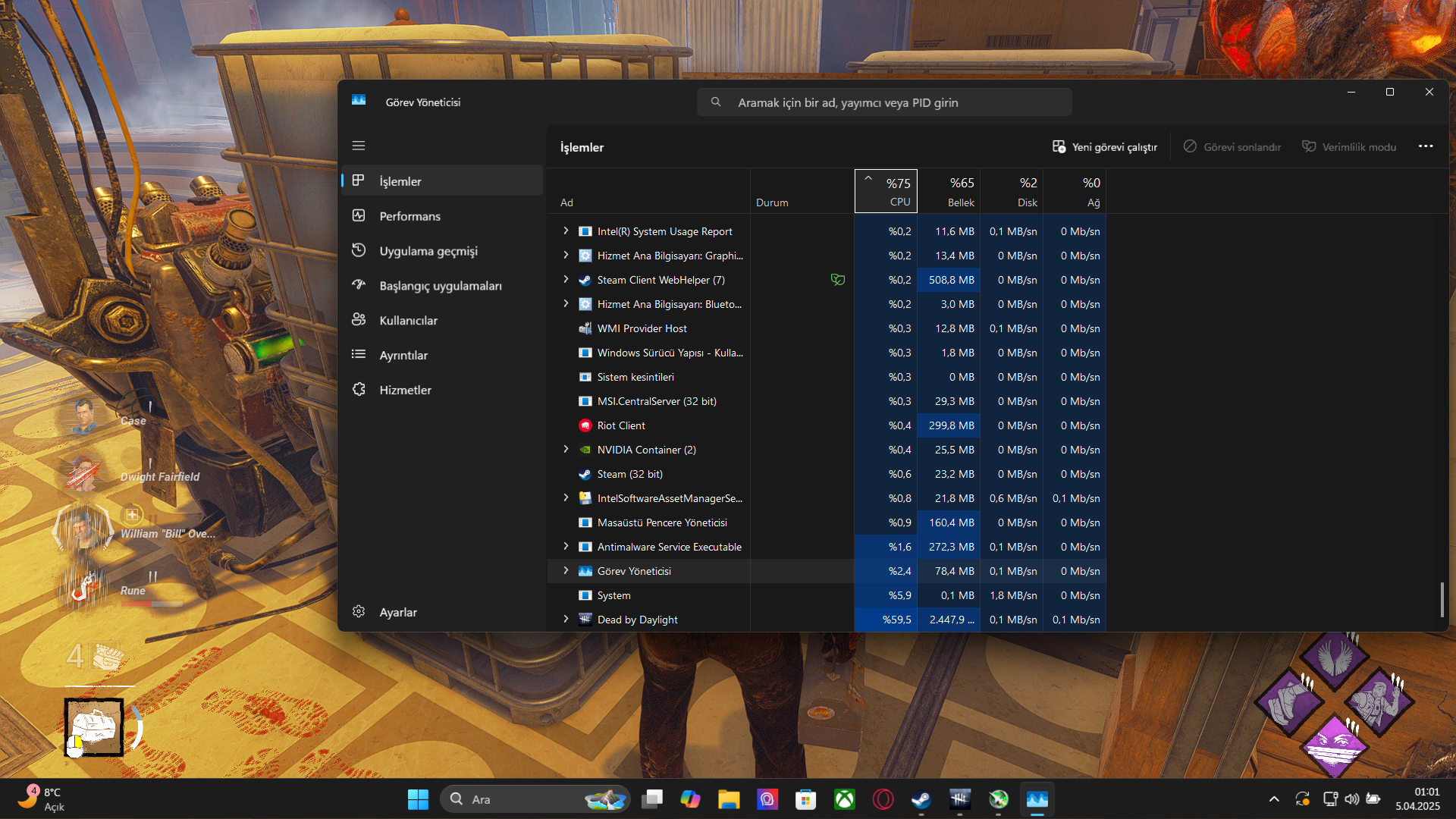Open Hizmetler services icon
Image resolution: width=1456 pixels, height=819 pixels.
[359, 390]
